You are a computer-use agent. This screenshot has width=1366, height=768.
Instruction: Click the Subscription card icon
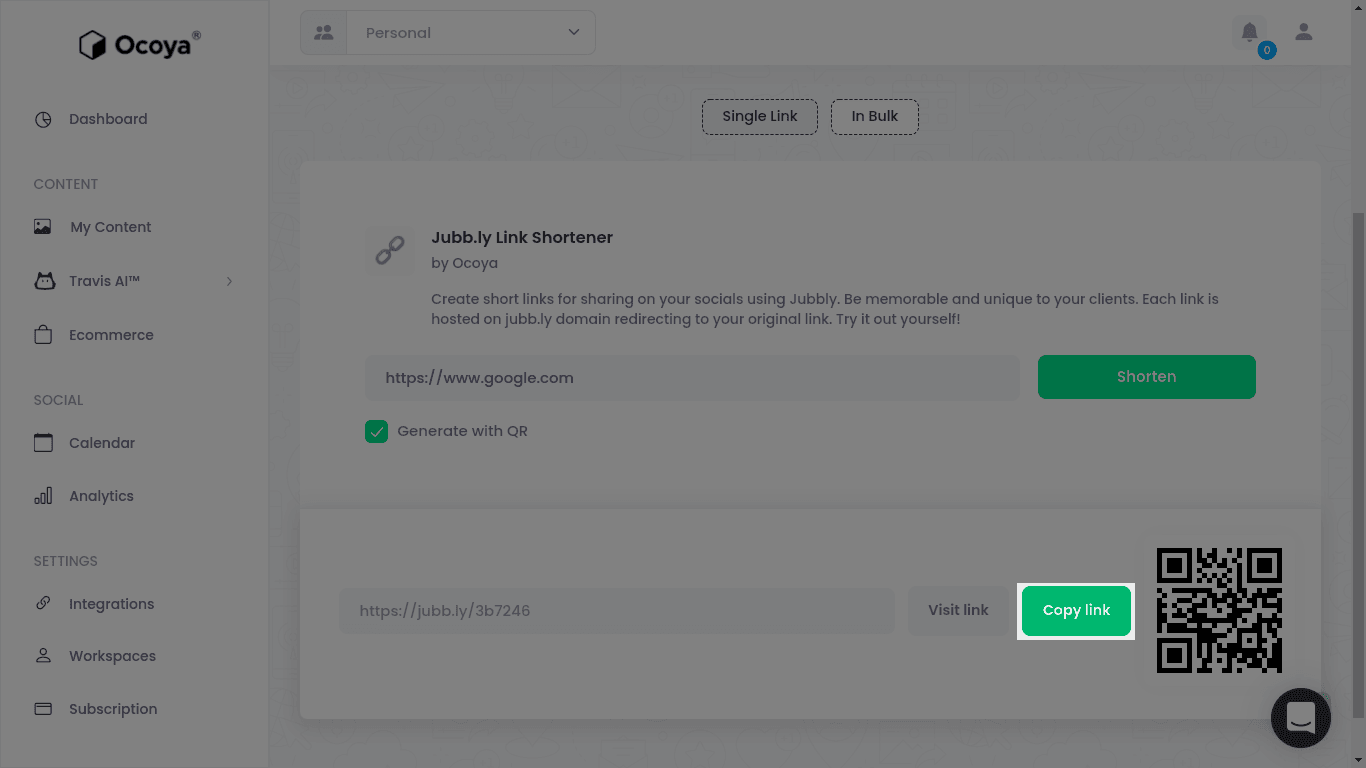click(x=43, y=709)
